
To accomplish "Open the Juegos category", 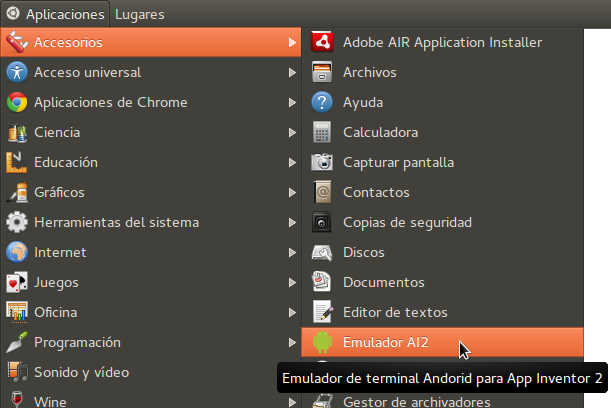I will 151,282.
